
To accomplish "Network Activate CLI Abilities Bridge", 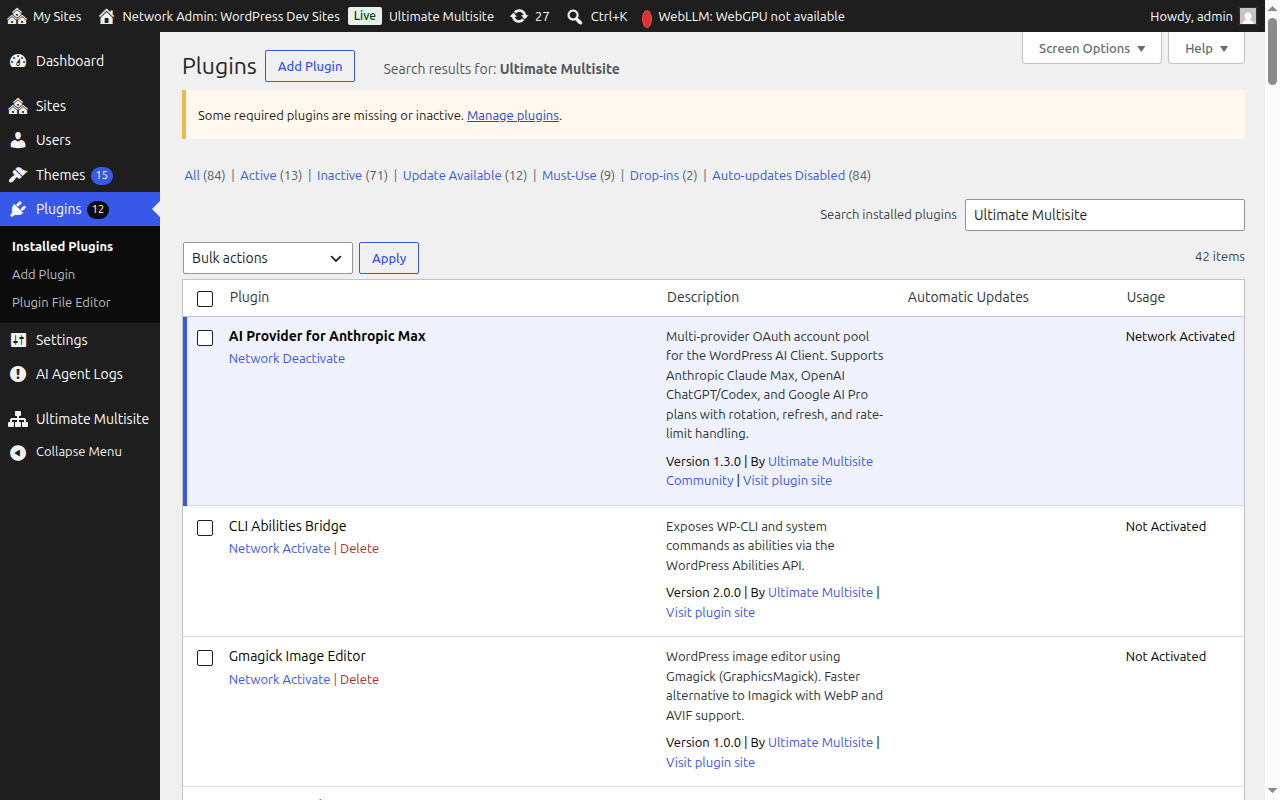I will [279, 548].
